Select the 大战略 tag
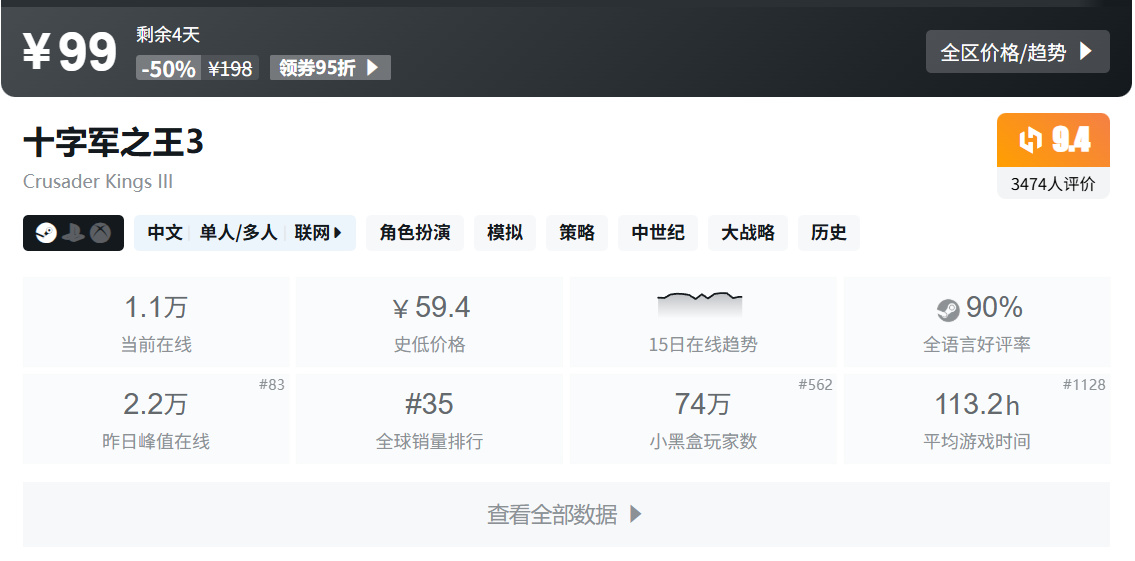1135x561 pixels. tap(748, 233)
